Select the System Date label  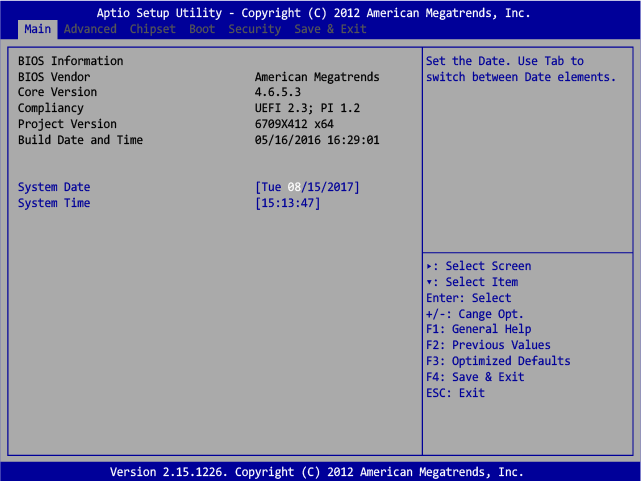(54, 187)
